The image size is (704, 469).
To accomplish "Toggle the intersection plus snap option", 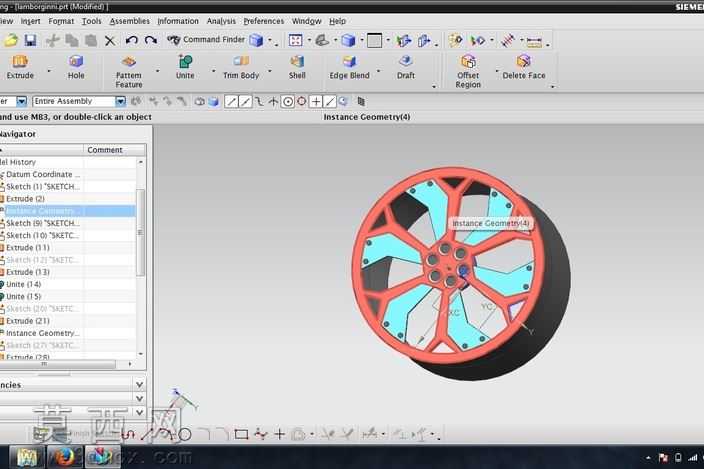I will (316, 102).
